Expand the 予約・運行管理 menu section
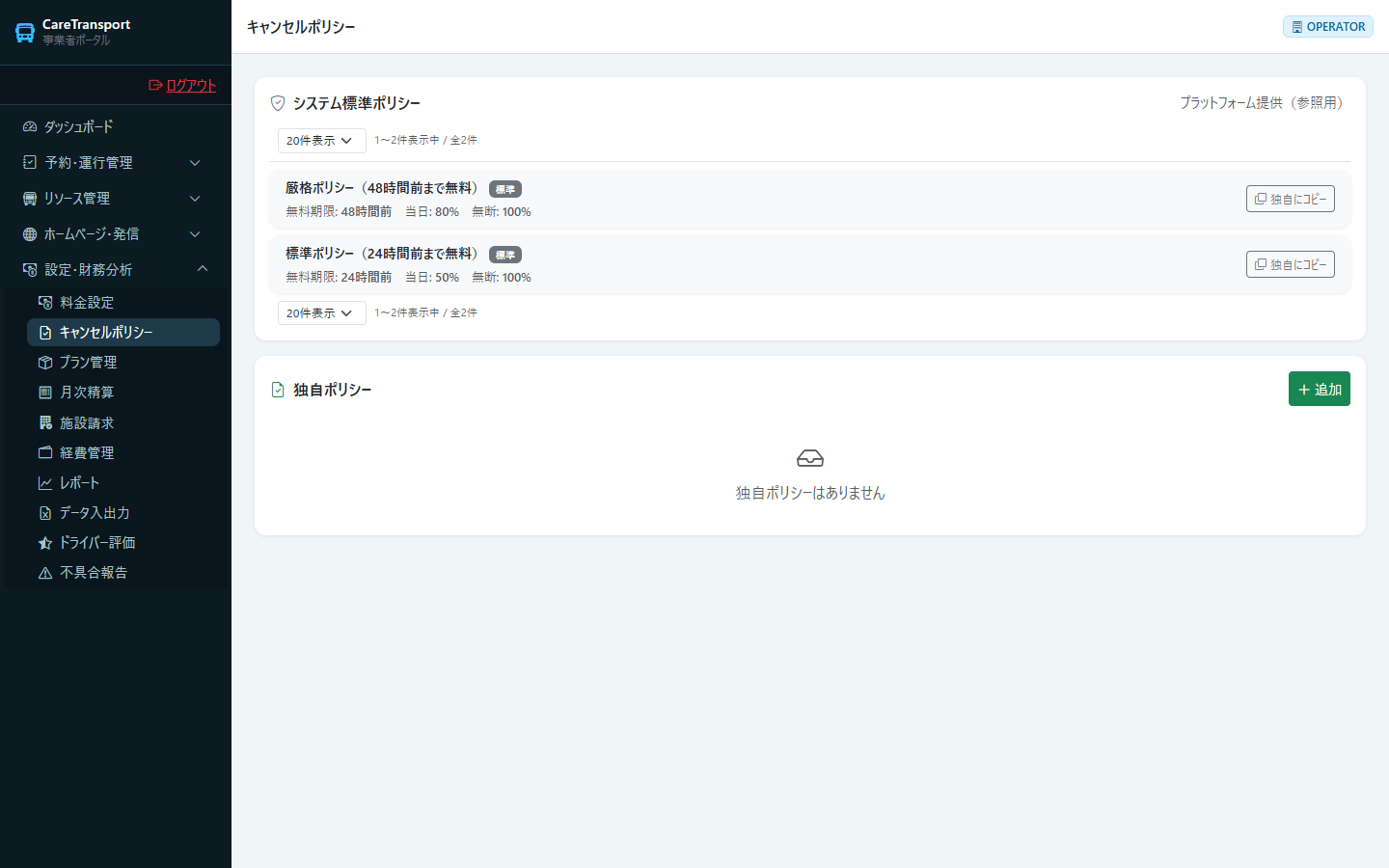 116,162
